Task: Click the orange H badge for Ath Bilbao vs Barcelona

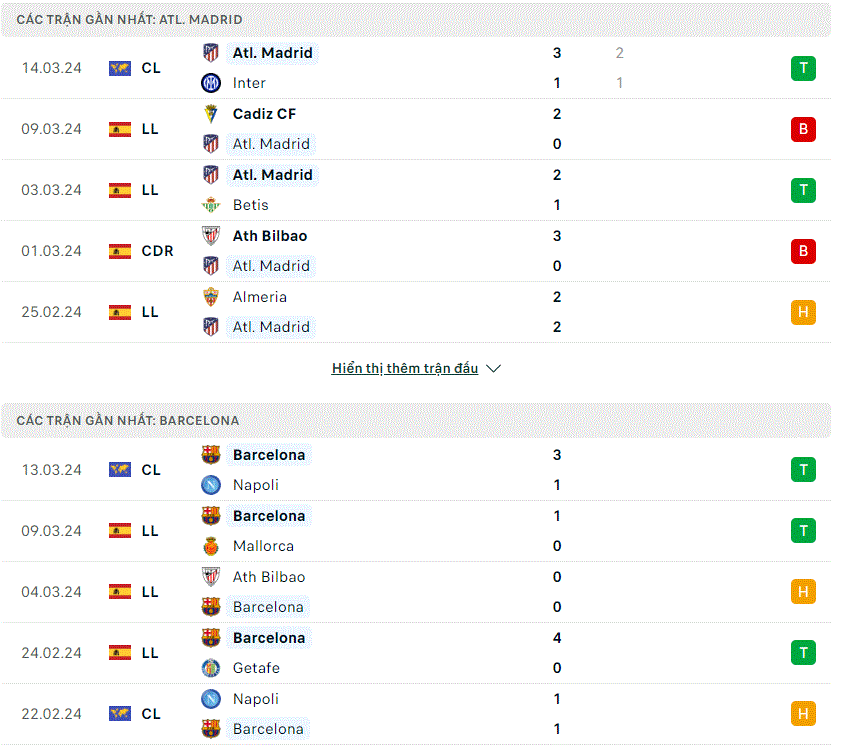Action: (x=803, y=592)
